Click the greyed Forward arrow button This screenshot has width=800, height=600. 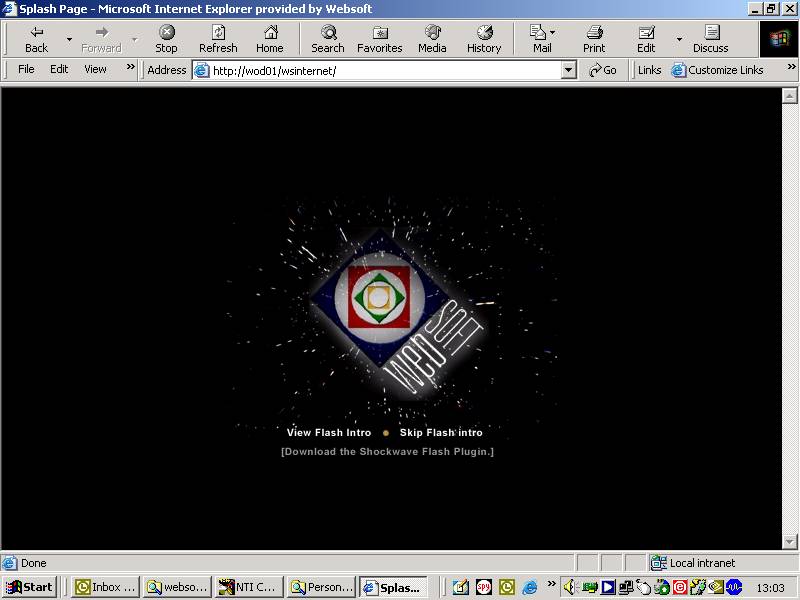point(101,39)
